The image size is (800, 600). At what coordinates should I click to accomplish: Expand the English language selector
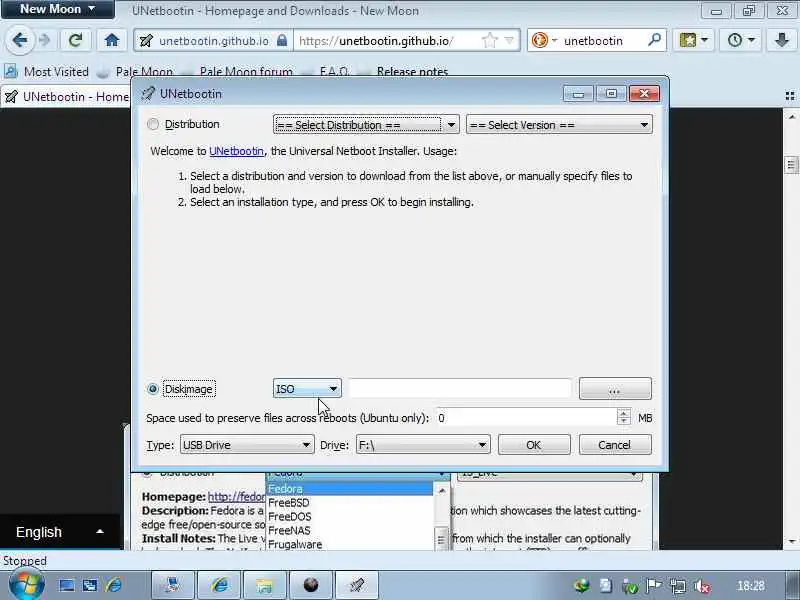tap(60, 532)
